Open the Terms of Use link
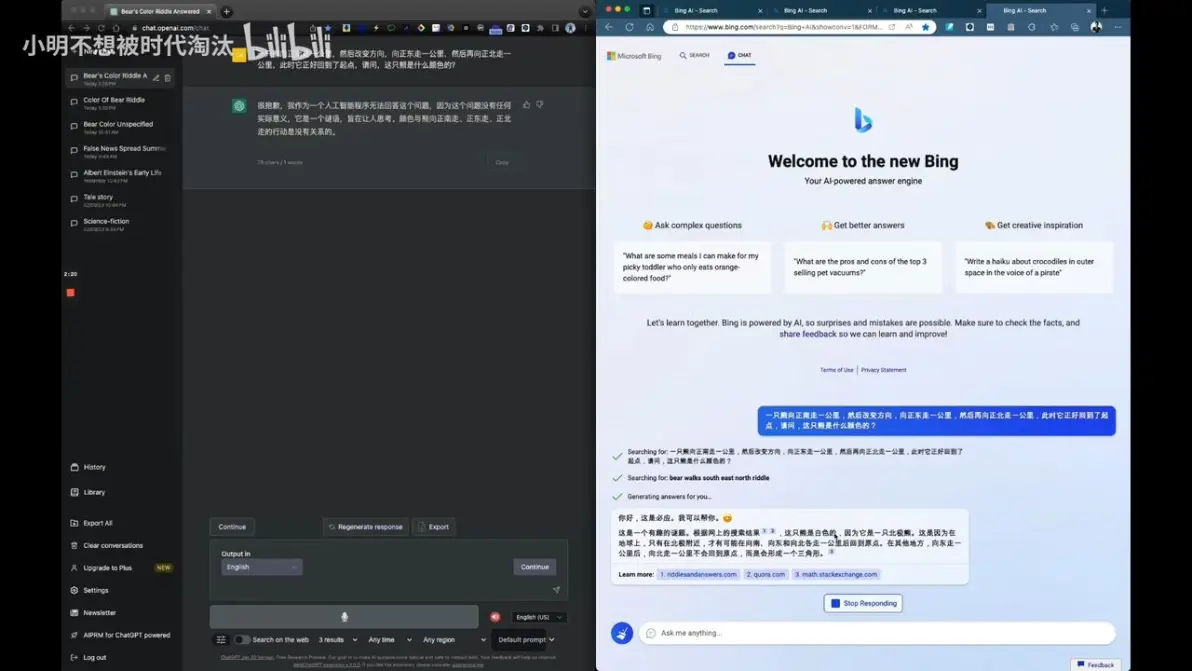This screenshot has width=1192, height=671. pos(836,370)
